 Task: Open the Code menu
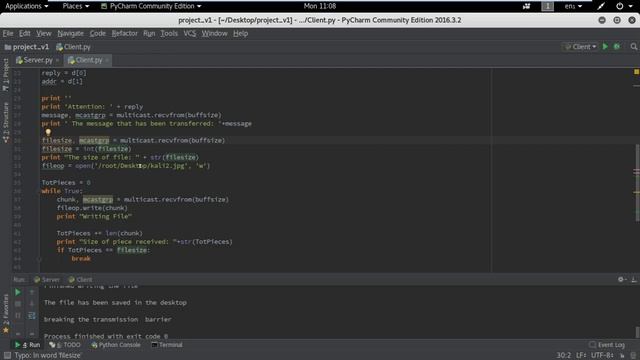tap(98, 33)
